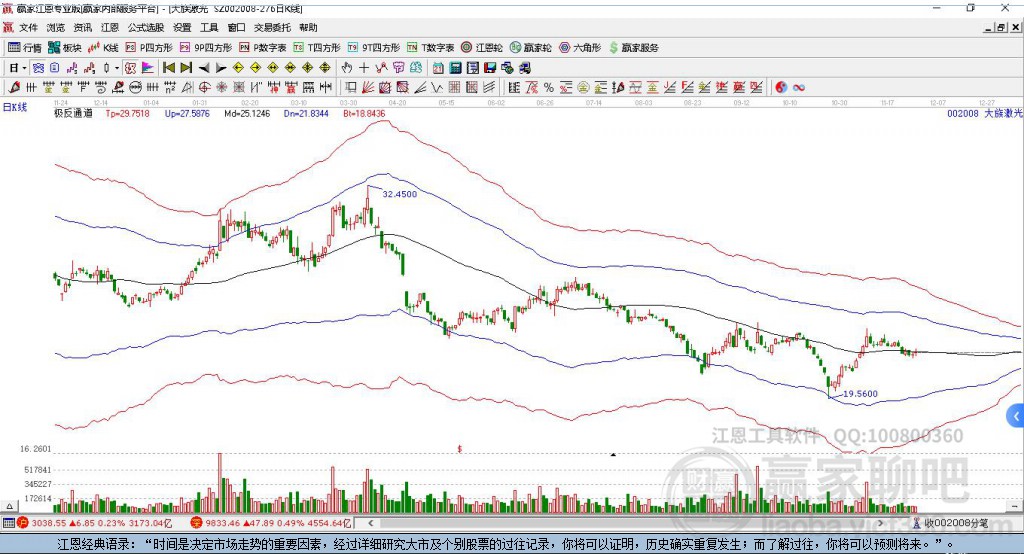Viewport: 1024px width, 554px height.
Task: Click the red starburst pattern icon
Action: (221, 87)
